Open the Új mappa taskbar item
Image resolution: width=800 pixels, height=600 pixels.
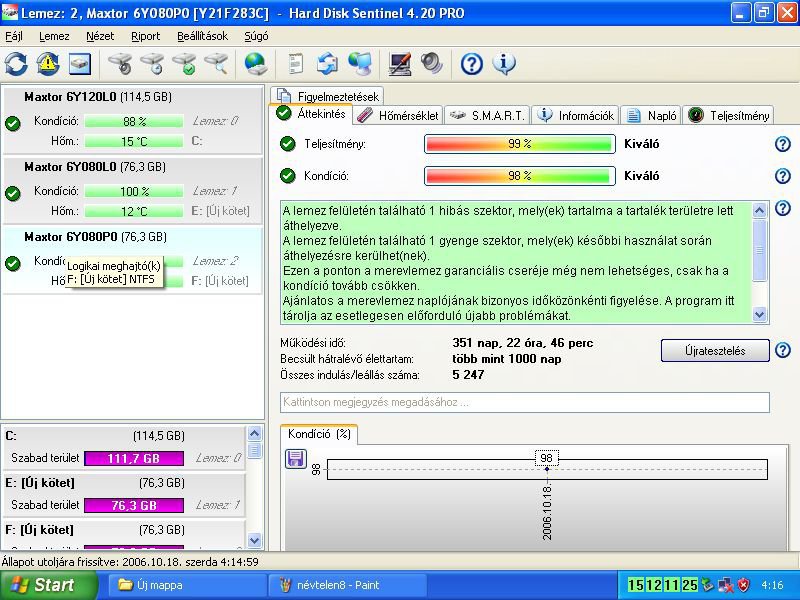pos(187,585)
